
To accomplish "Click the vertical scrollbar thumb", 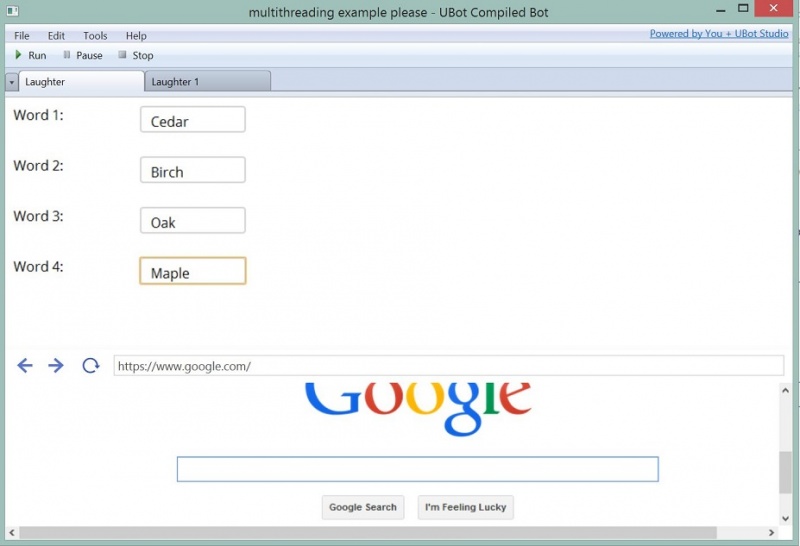I will [785, 473].
